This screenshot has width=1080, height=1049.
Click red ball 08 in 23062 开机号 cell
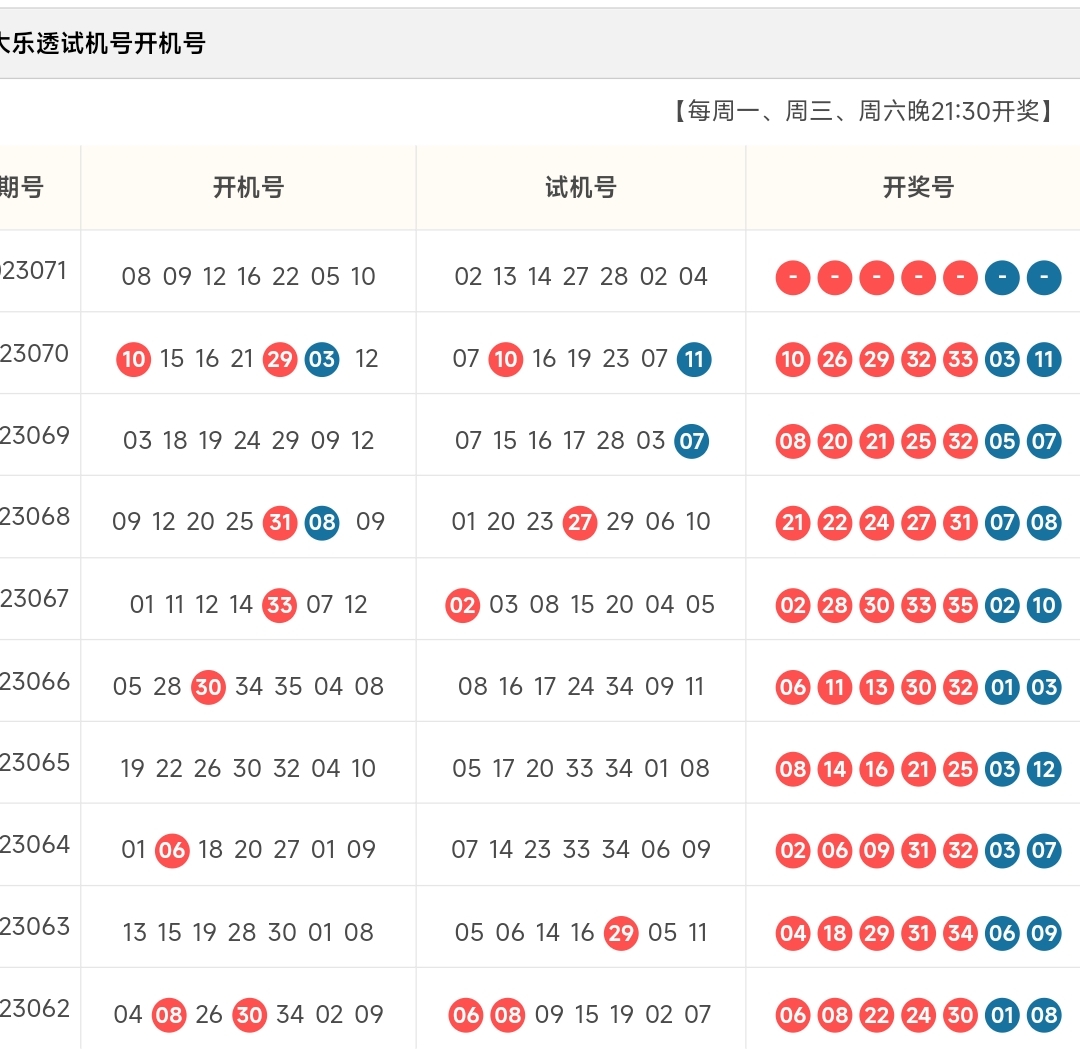pos(169,1015)
